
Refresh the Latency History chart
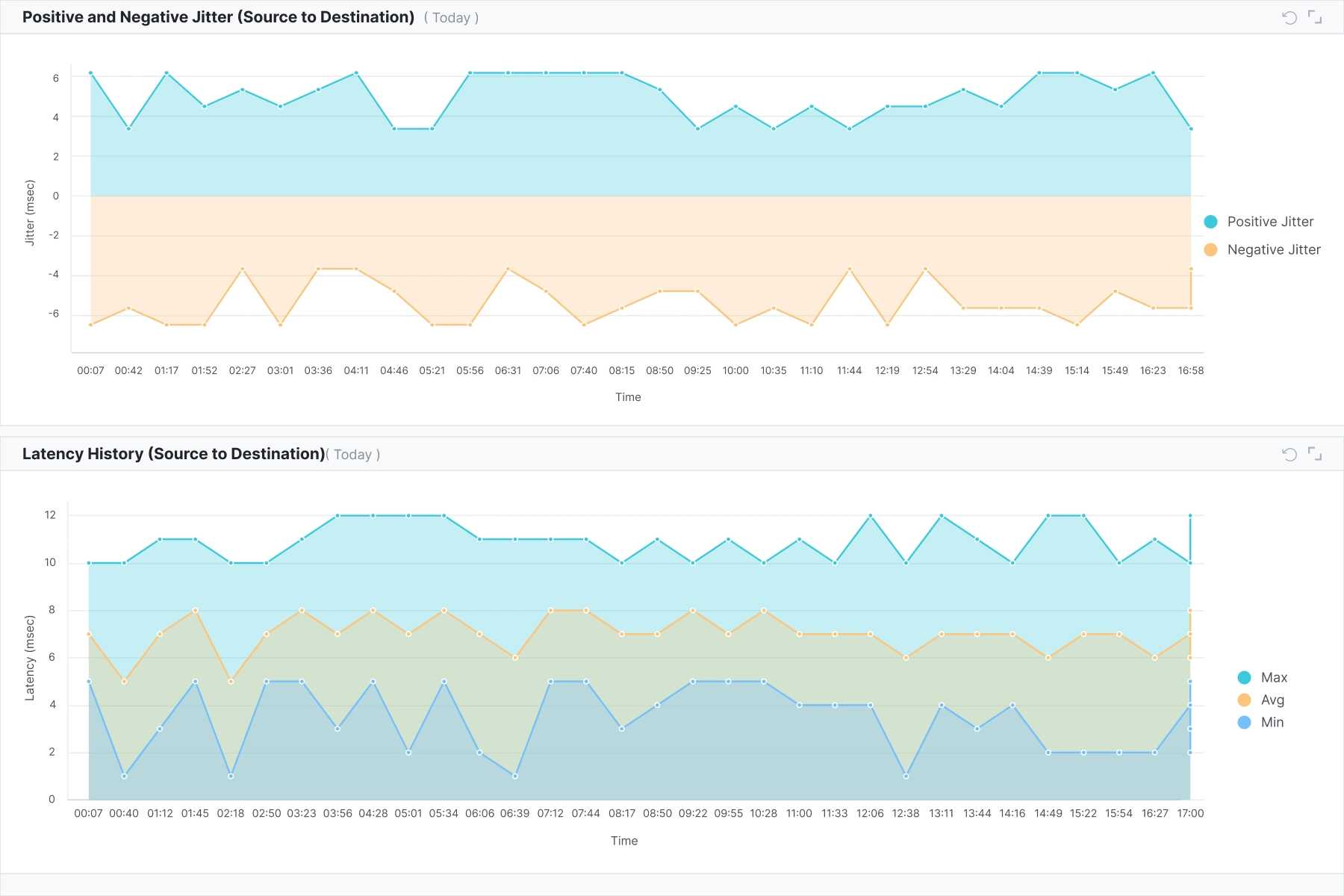click(x=1289, y=454)
